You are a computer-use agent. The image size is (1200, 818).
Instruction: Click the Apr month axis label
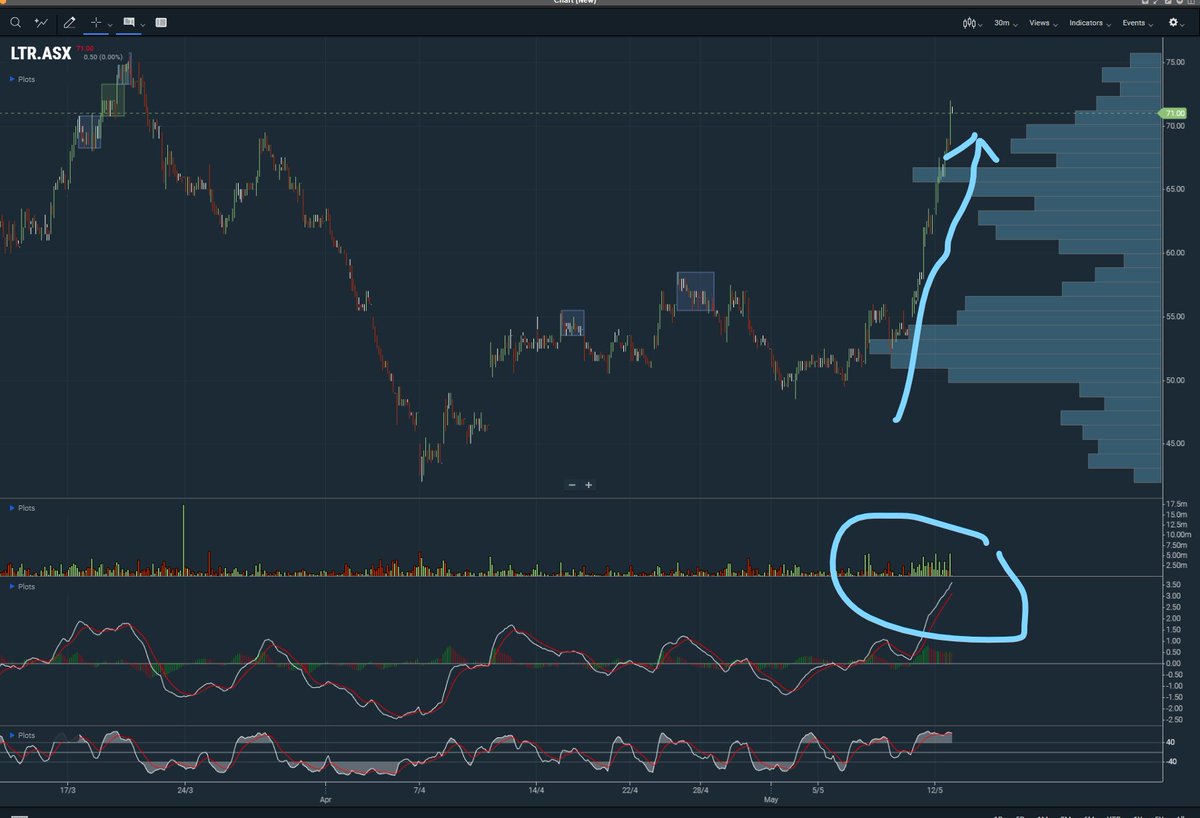point(324,801)
